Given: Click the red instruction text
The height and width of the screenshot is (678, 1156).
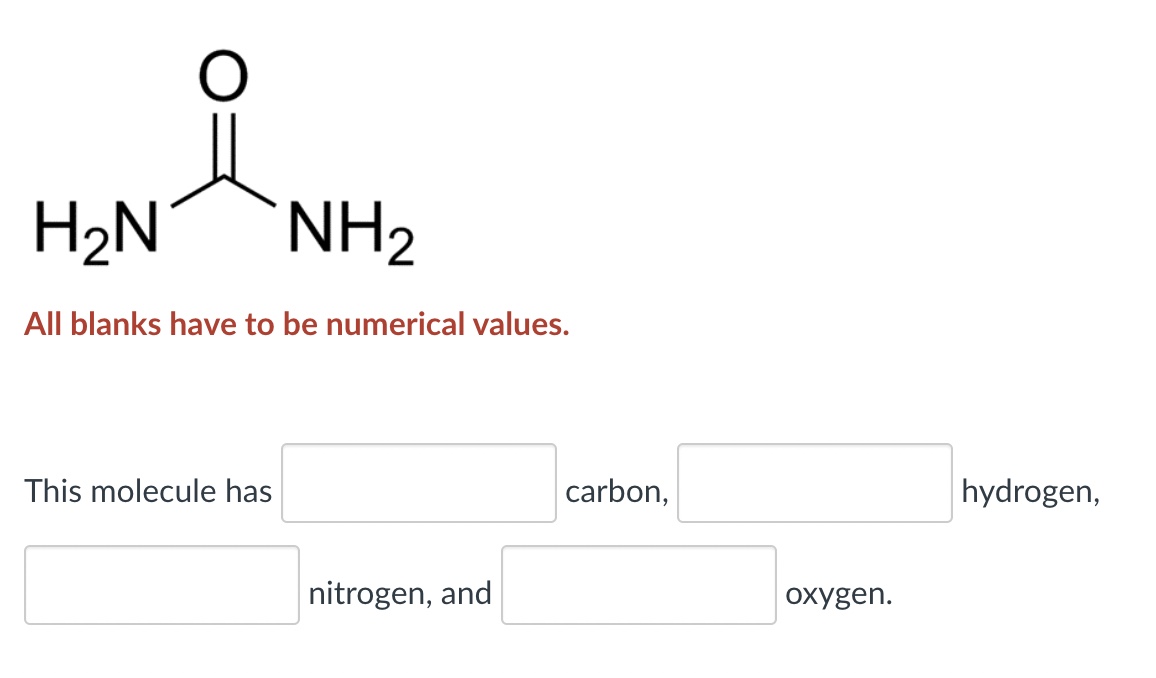Looking at the screenshot, I should (296, 323).
